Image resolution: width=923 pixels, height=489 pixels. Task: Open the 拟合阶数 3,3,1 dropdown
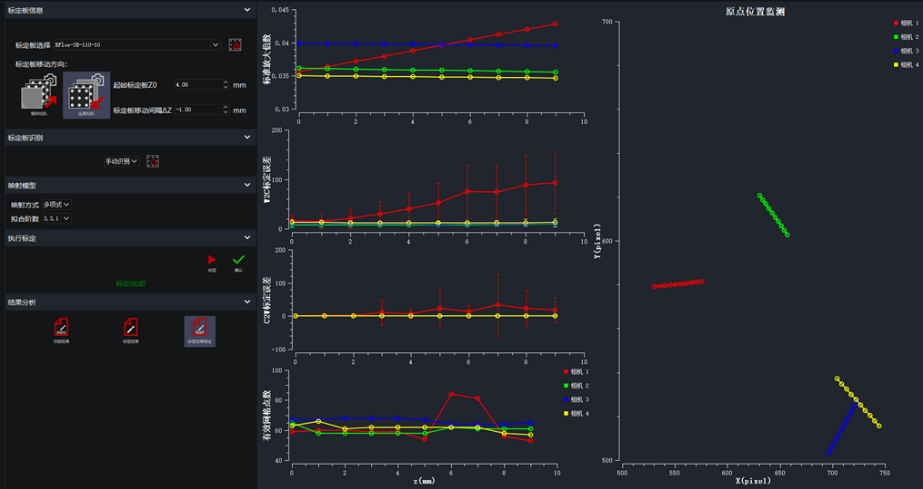click(55, 218)
